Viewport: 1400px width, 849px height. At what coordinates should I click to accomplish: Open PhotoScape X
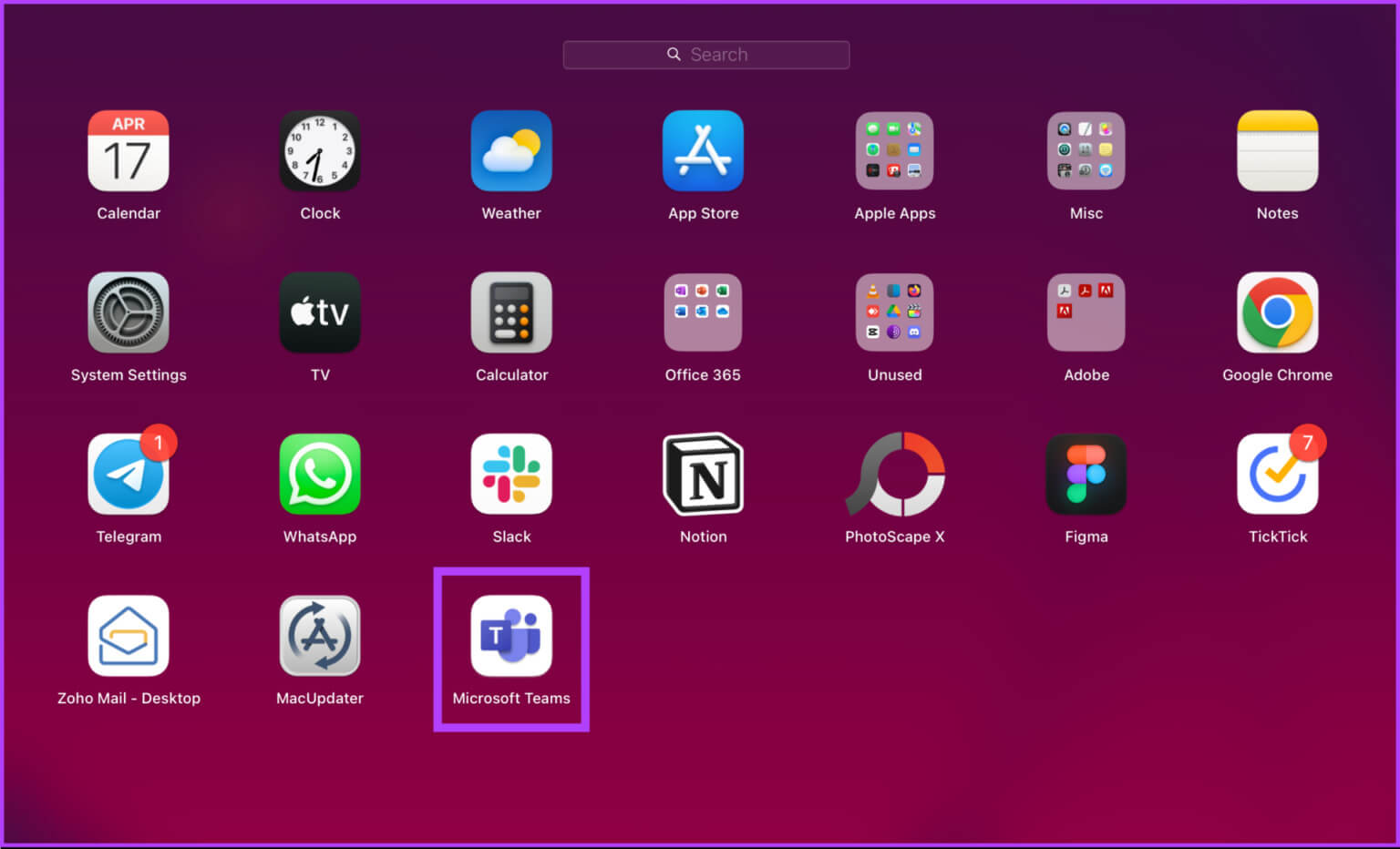[x=896, y=475]
